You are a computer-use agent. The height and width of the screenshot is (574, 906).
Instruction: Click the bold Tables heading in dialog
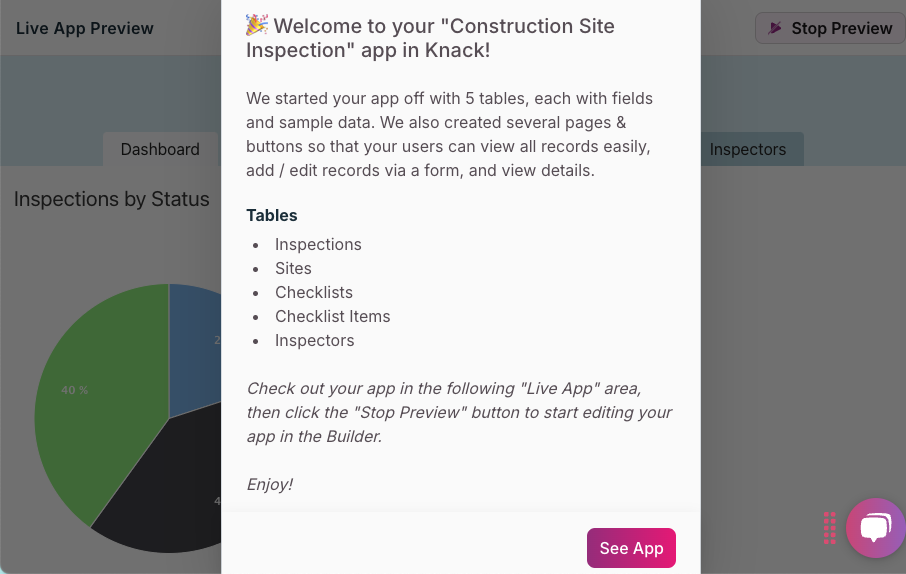pos(272,215)
